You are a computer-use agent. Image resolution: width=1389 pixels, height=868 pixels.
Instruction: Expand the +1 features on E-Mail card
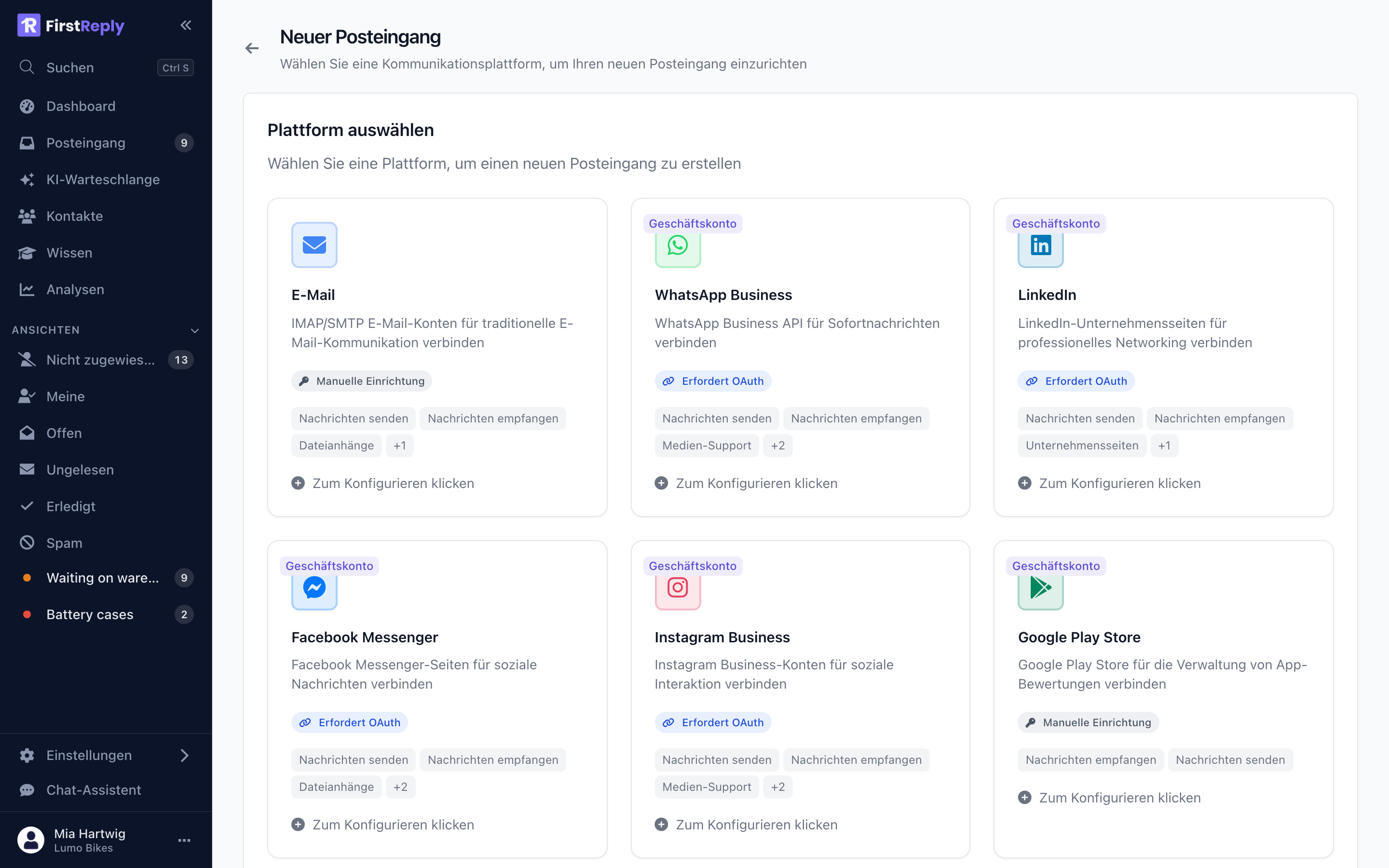point(399,446)
